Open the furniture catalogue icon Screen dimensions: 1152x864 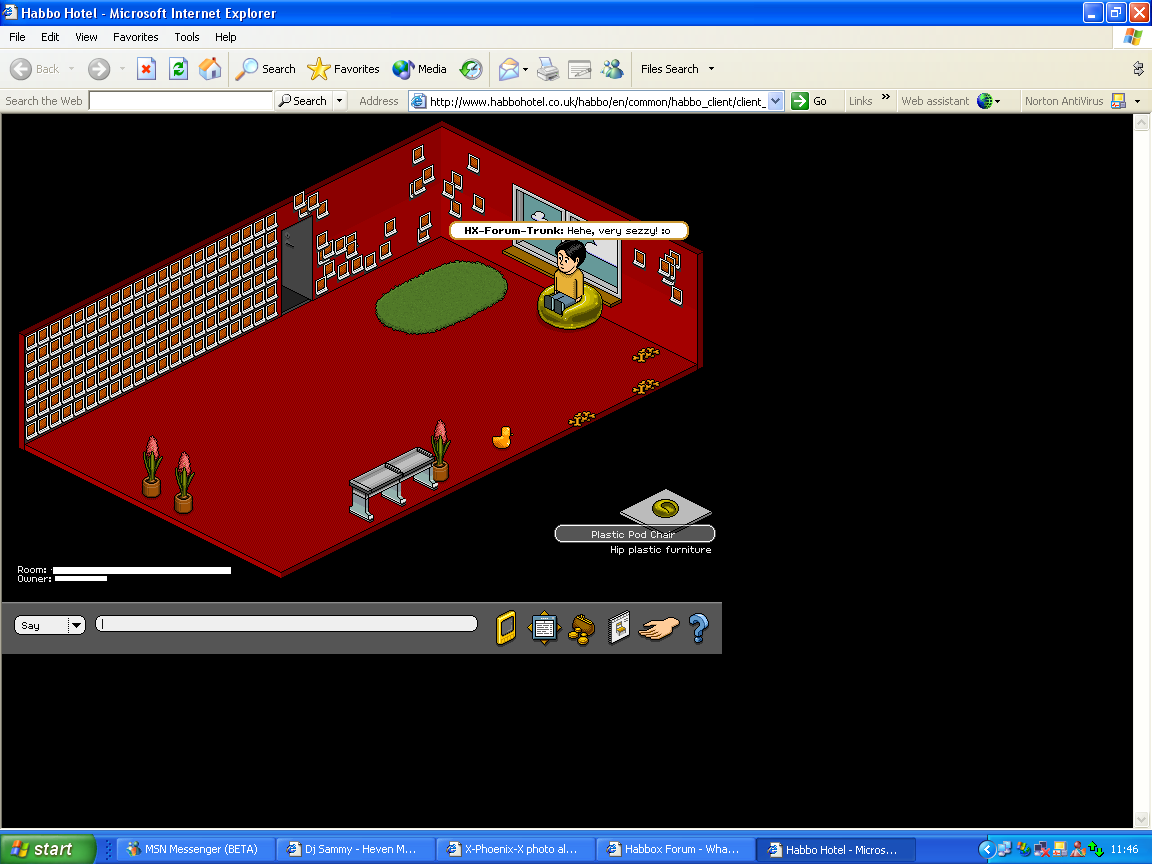point(619,628)
